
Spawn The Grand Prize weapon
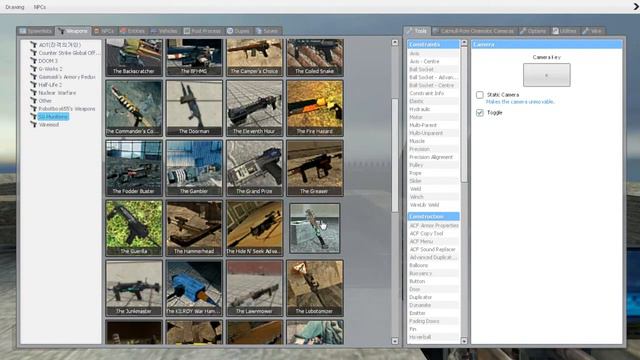pyautogui.click(x=254, y=168)
